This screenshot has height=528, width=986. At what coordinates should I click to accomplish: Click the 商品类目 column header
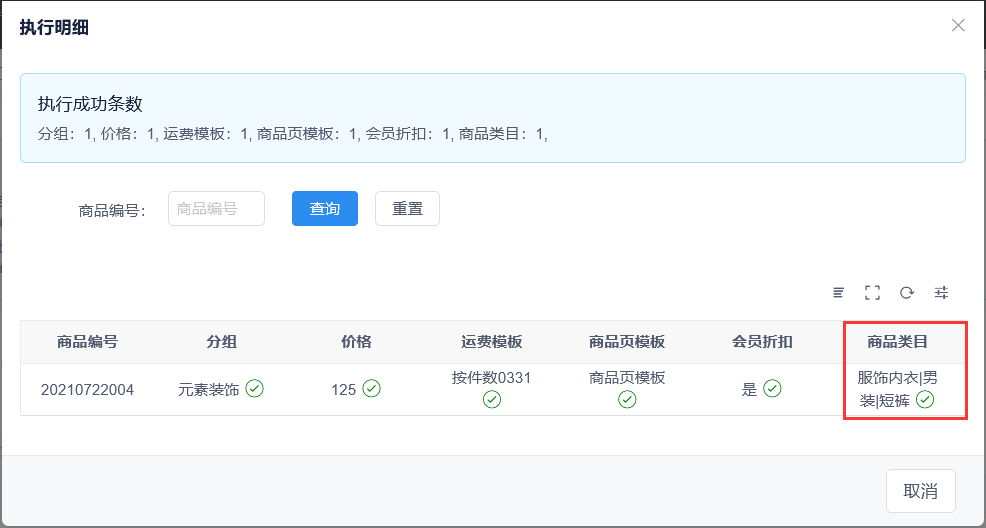[897, 342]
